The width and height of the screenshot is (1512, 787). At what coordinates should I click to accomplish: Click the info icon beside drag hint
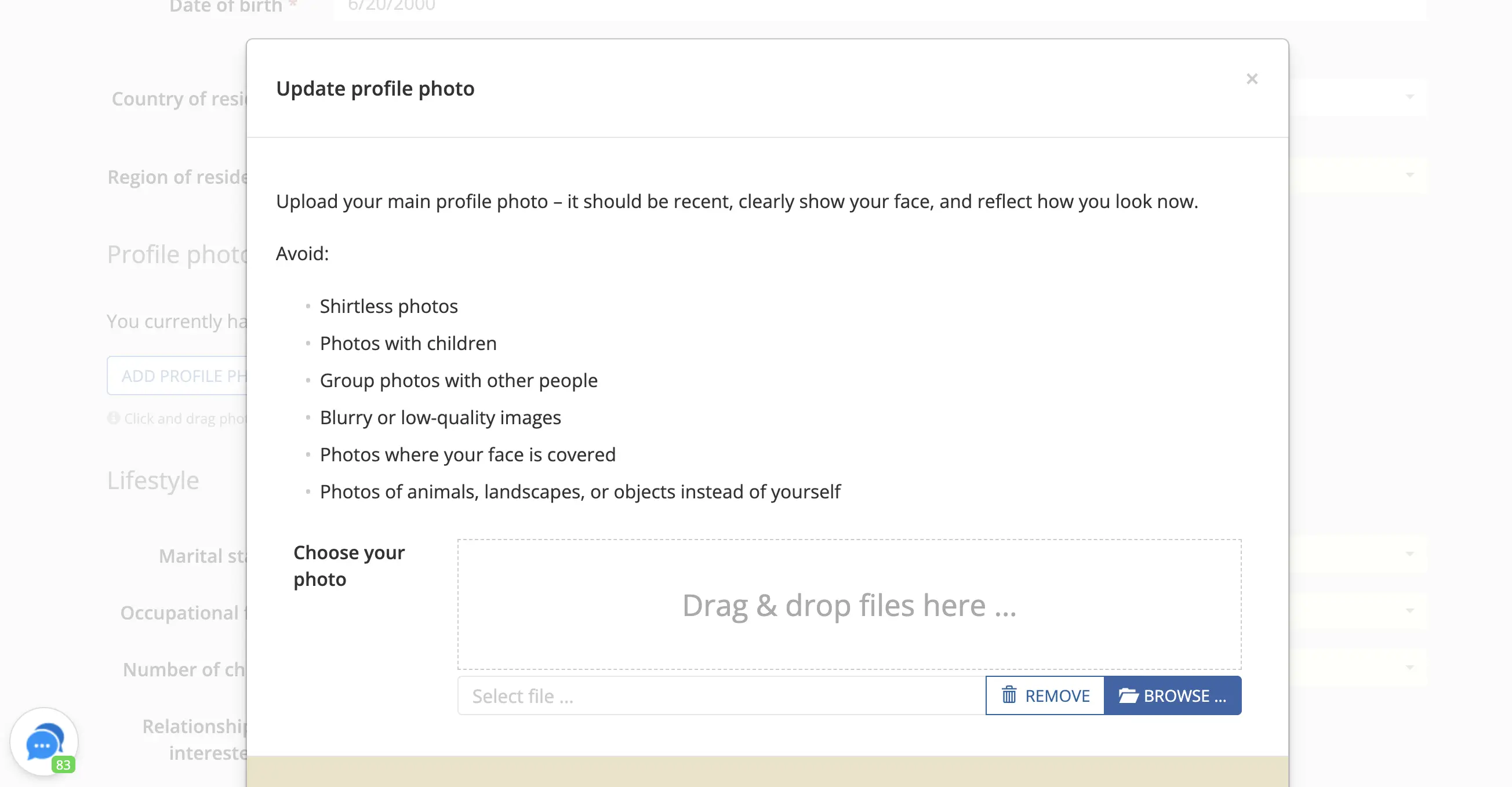[x=113, y=418]
